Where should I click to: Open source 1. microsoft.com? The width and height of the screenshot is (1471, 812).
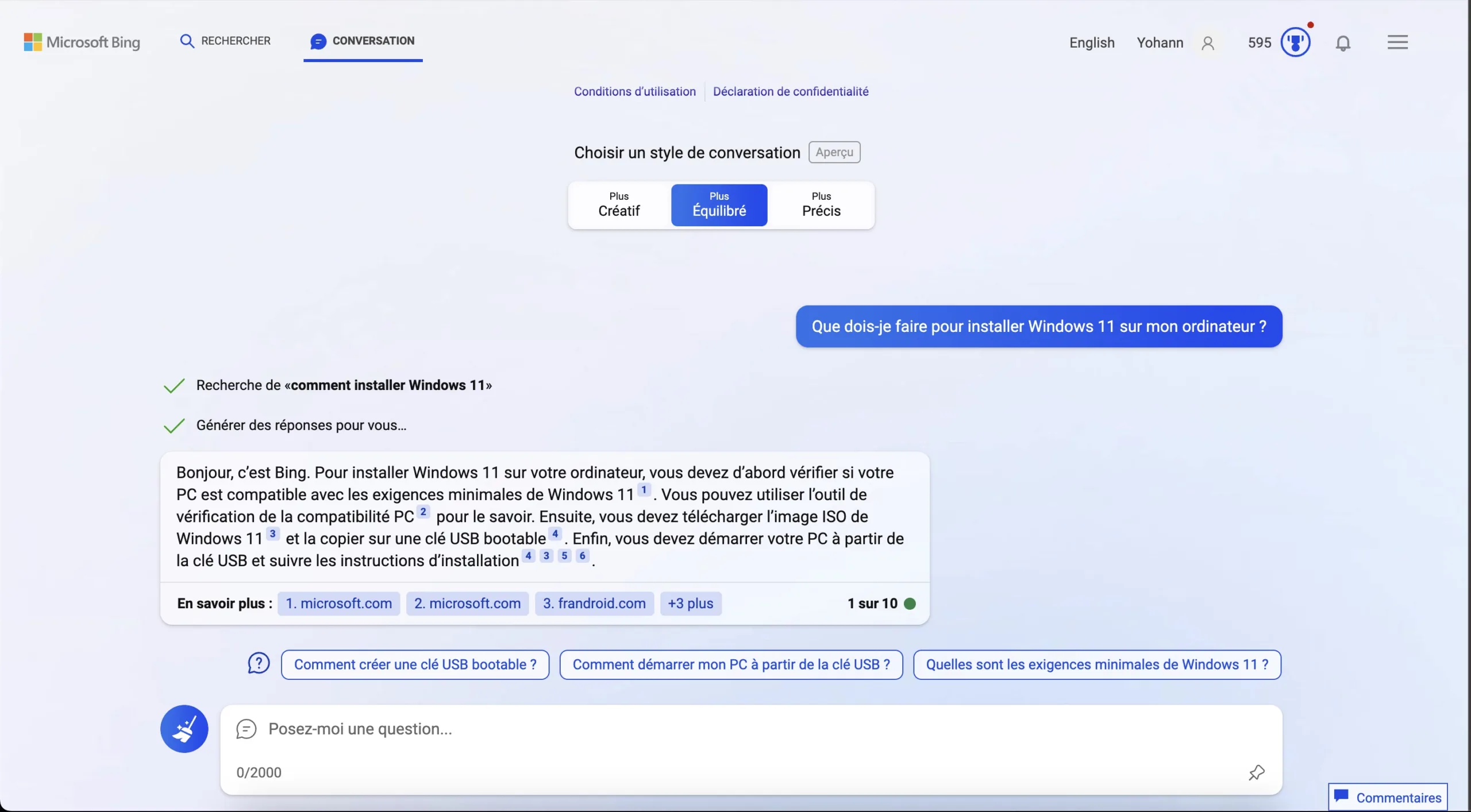(338, 604)
